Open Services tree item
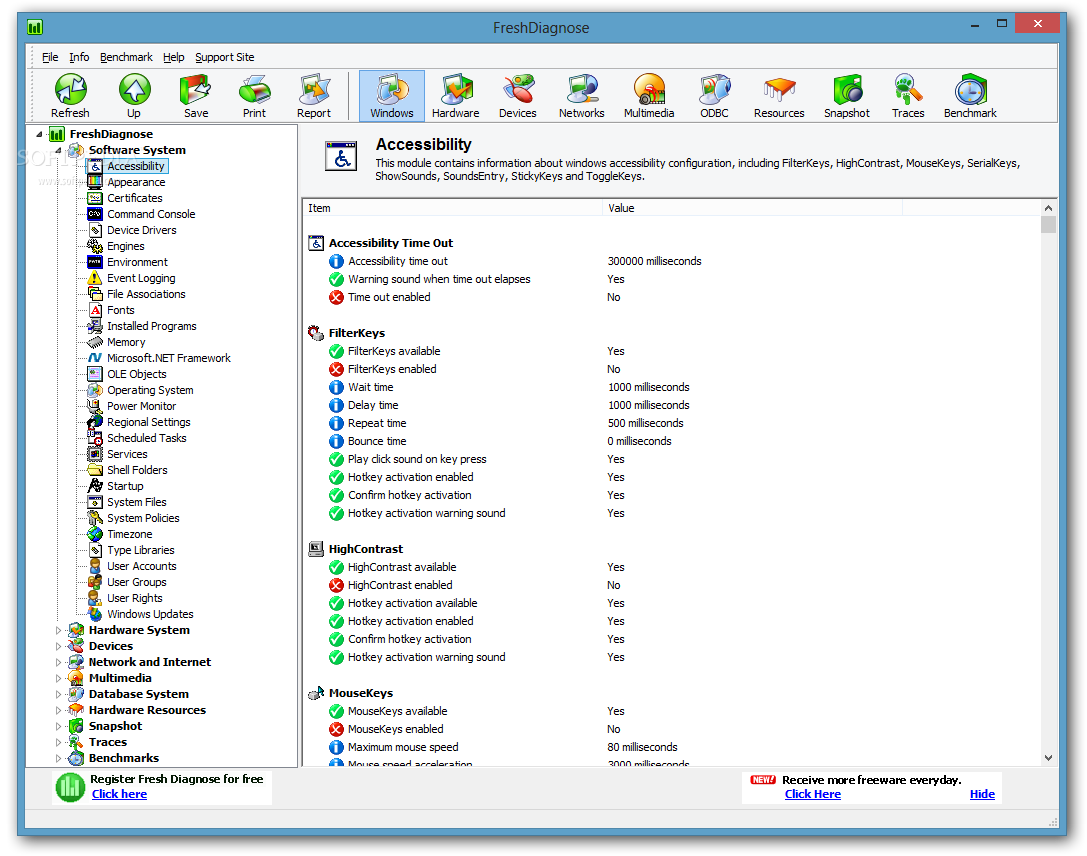Image resolution: width=1087 pixels, height=856 pixels. tap(127, 454)
